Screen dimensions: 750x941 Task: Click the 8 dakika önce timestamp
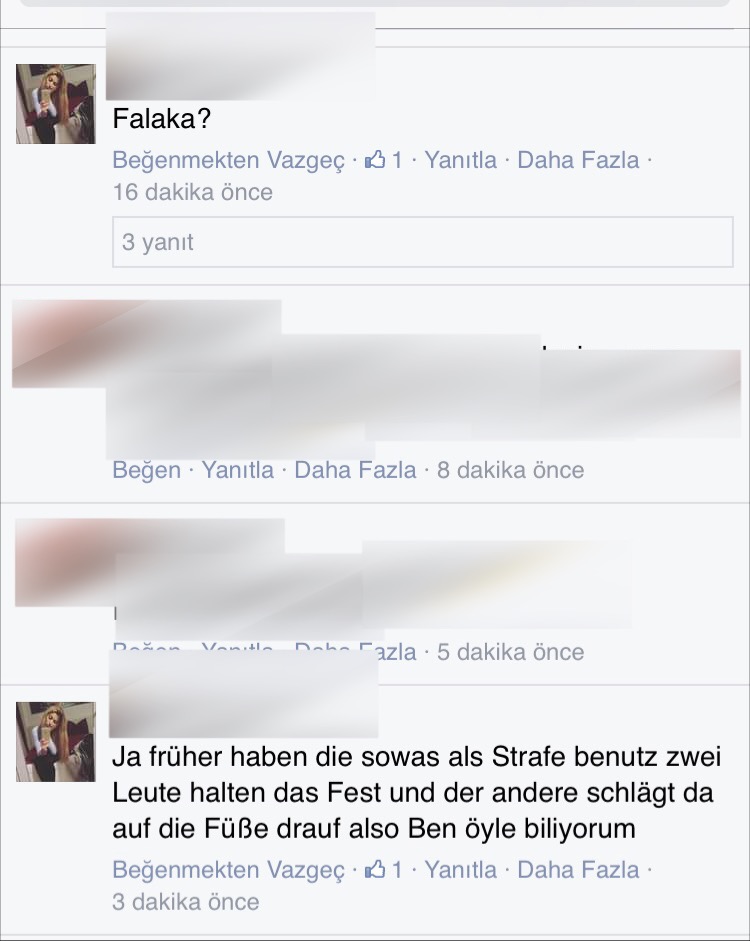click(511, 470)
